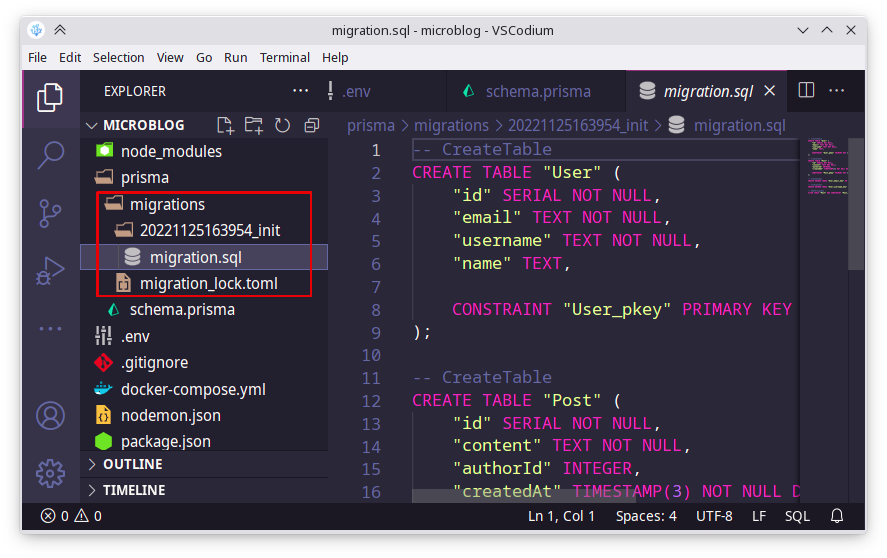This screenshot has height=558, width=887.
Task: Change file encoding UTF-8
Action: coord(714,516)
